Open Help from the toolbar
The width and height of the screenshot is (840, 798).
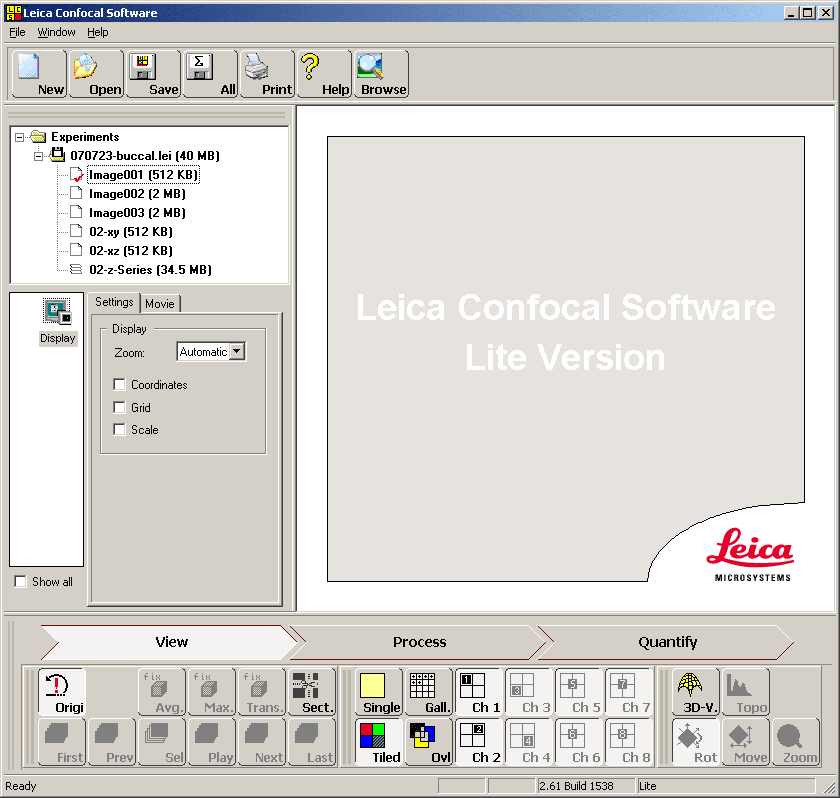[x=324, y=74]
